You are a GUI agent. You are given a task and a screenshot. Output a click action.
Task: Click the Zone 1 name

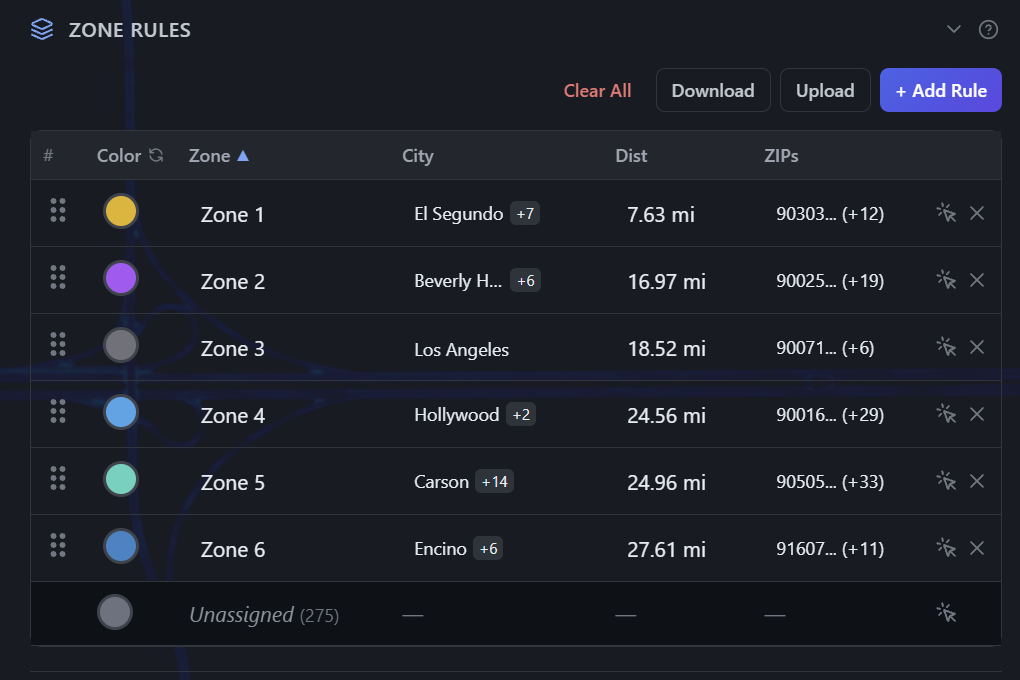(232, 215)
